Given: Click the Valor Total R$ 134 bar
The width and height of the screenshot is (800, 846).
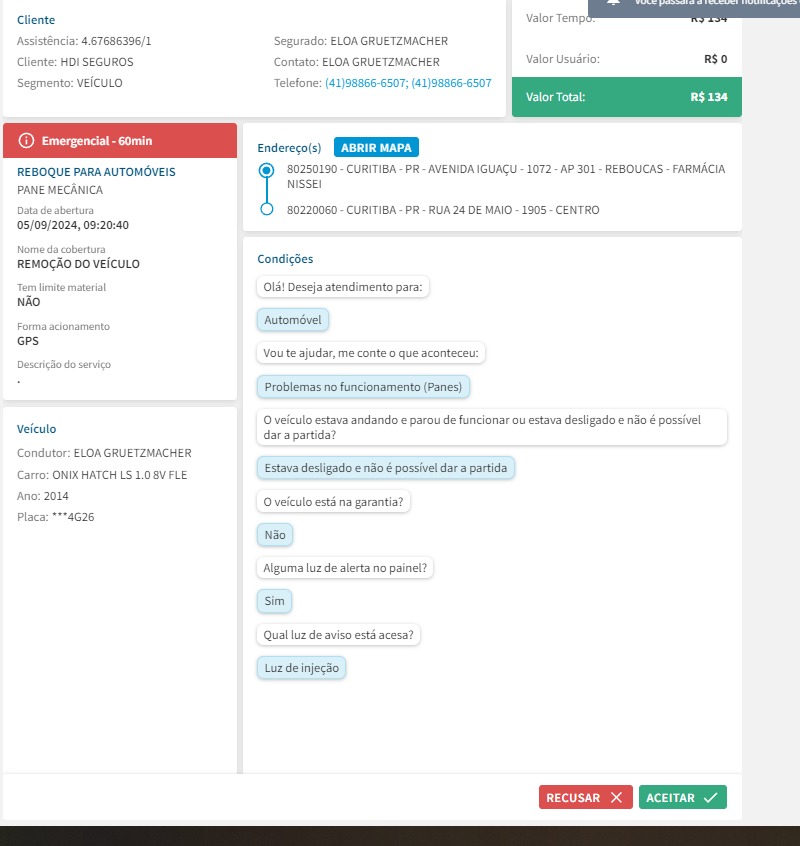Looking at the screenshot, I should pos(627,97).
